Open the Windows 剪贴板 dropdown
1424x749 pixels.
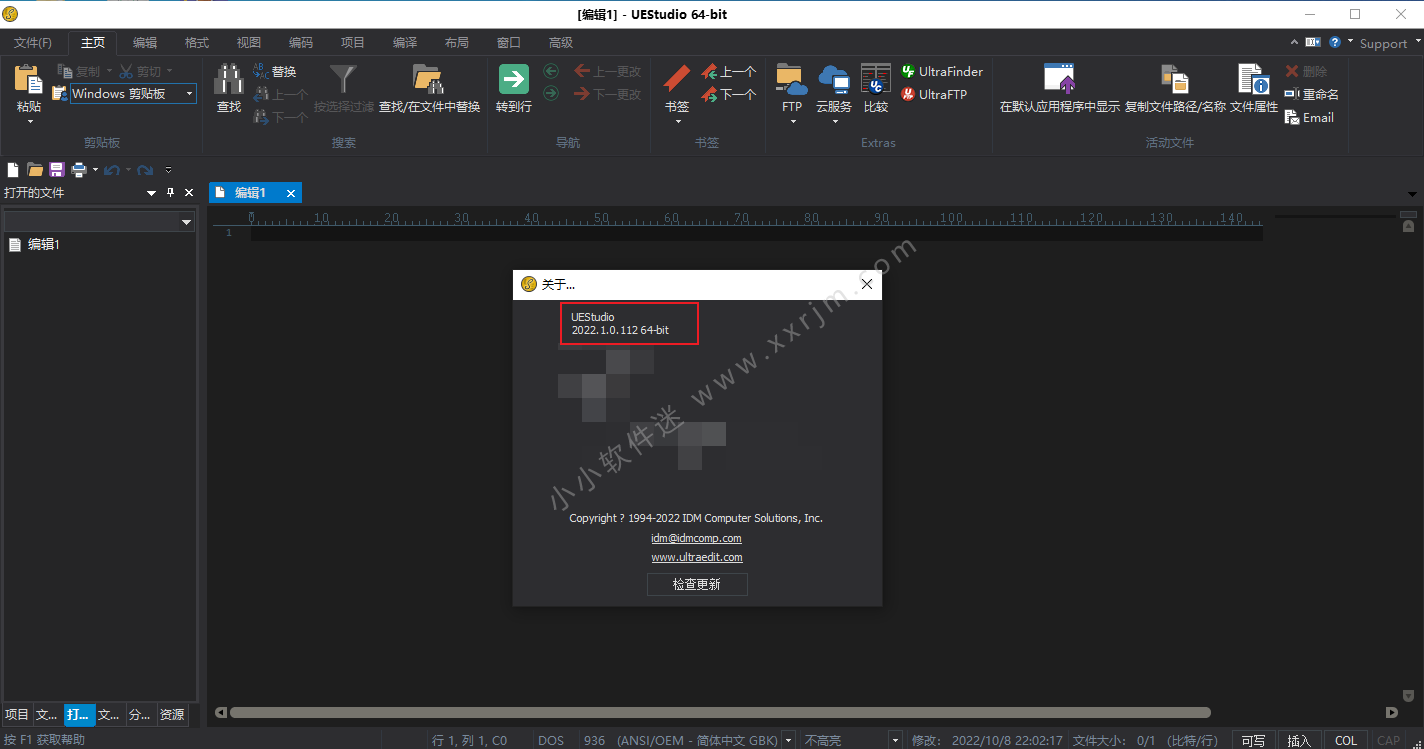(189, 94)
